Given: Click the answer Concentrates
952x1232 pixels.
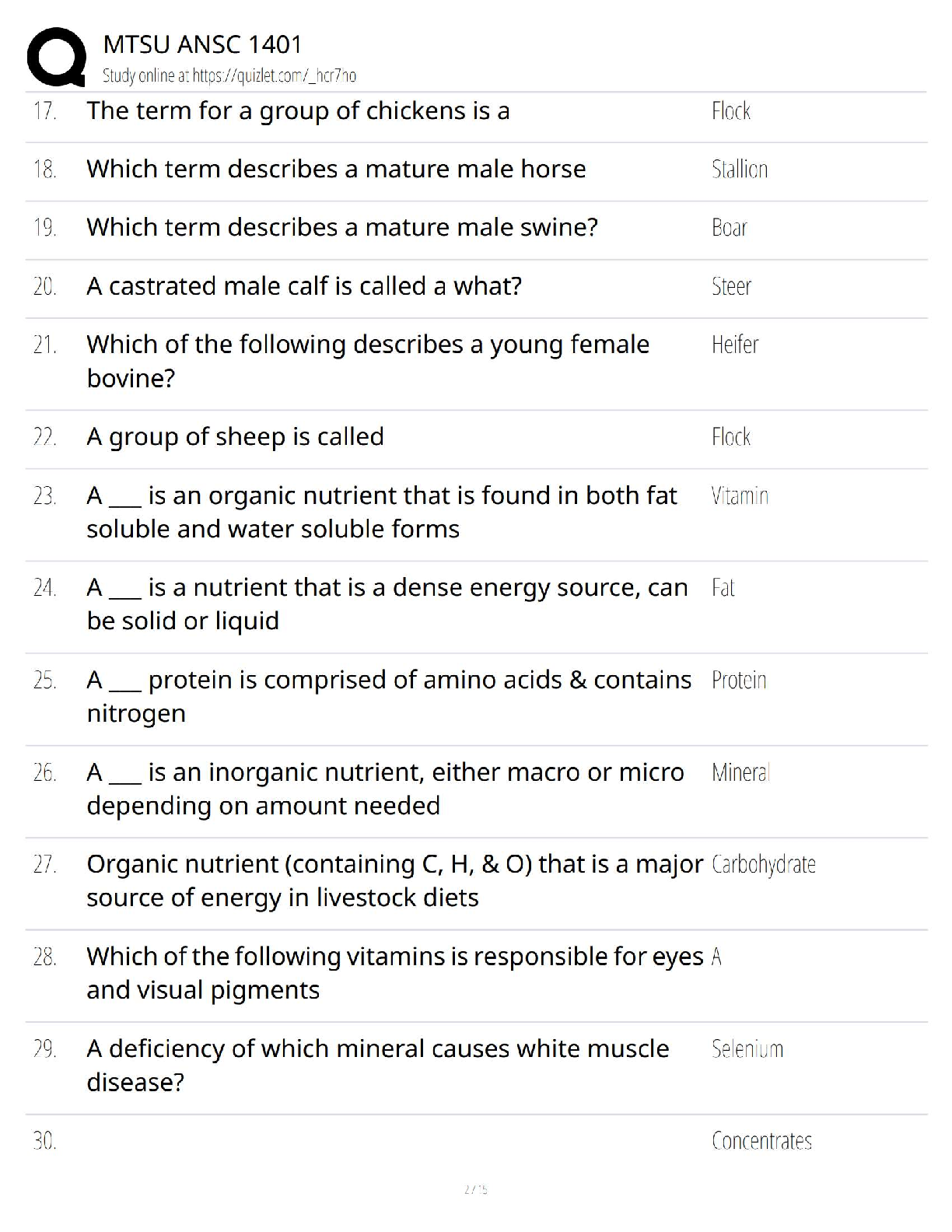Looking at the screenshot, I should click(761, 1141).
